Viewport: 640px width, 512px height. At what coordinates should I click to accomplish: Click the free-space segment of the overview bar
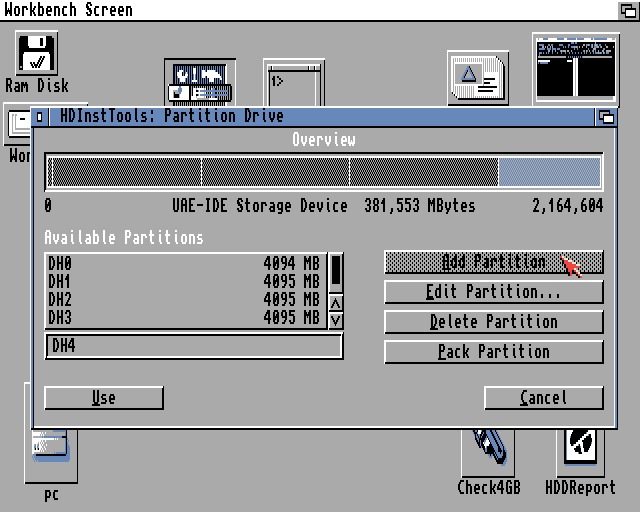tap(549, 173)
